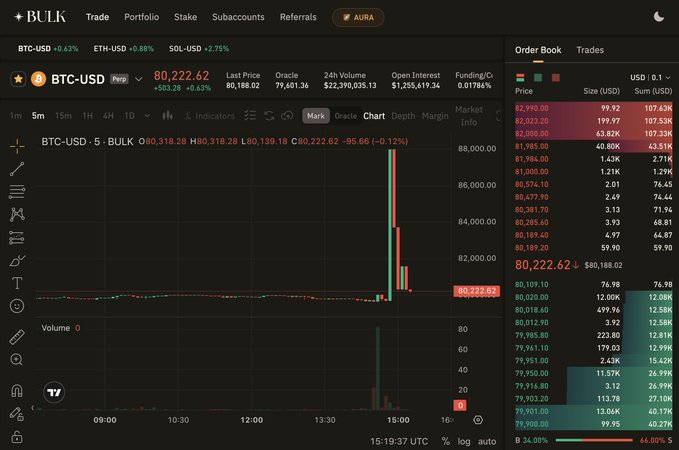The width and height of the screenshot is (679, 450).
Task: Click the replay refresh icon
Action: coord(269,116)
